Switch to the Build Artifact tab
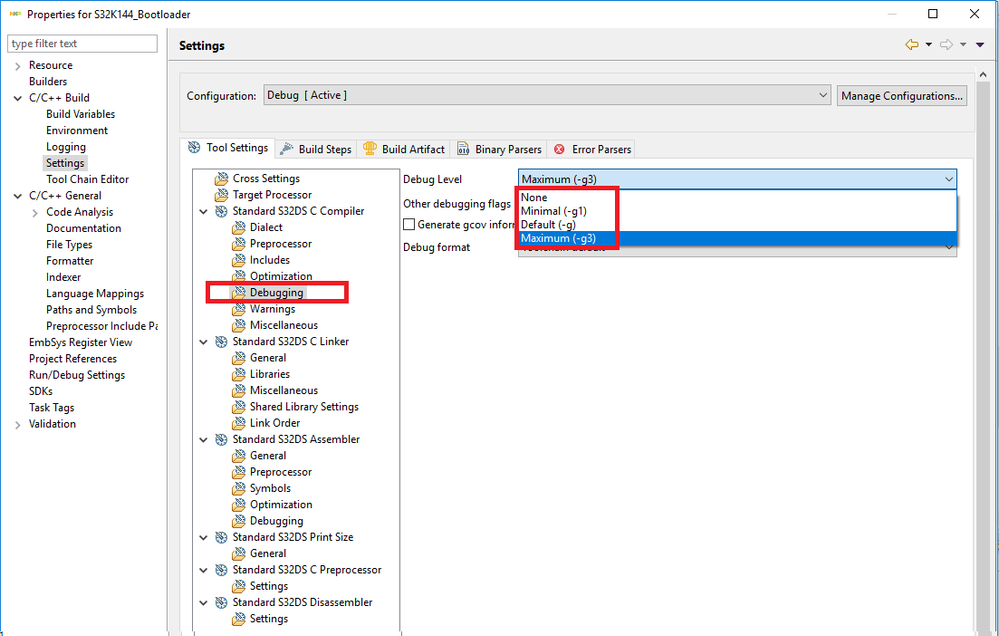The width and height of the screenshot is (999, 636). pyautogui.click(x=404, y=149)
